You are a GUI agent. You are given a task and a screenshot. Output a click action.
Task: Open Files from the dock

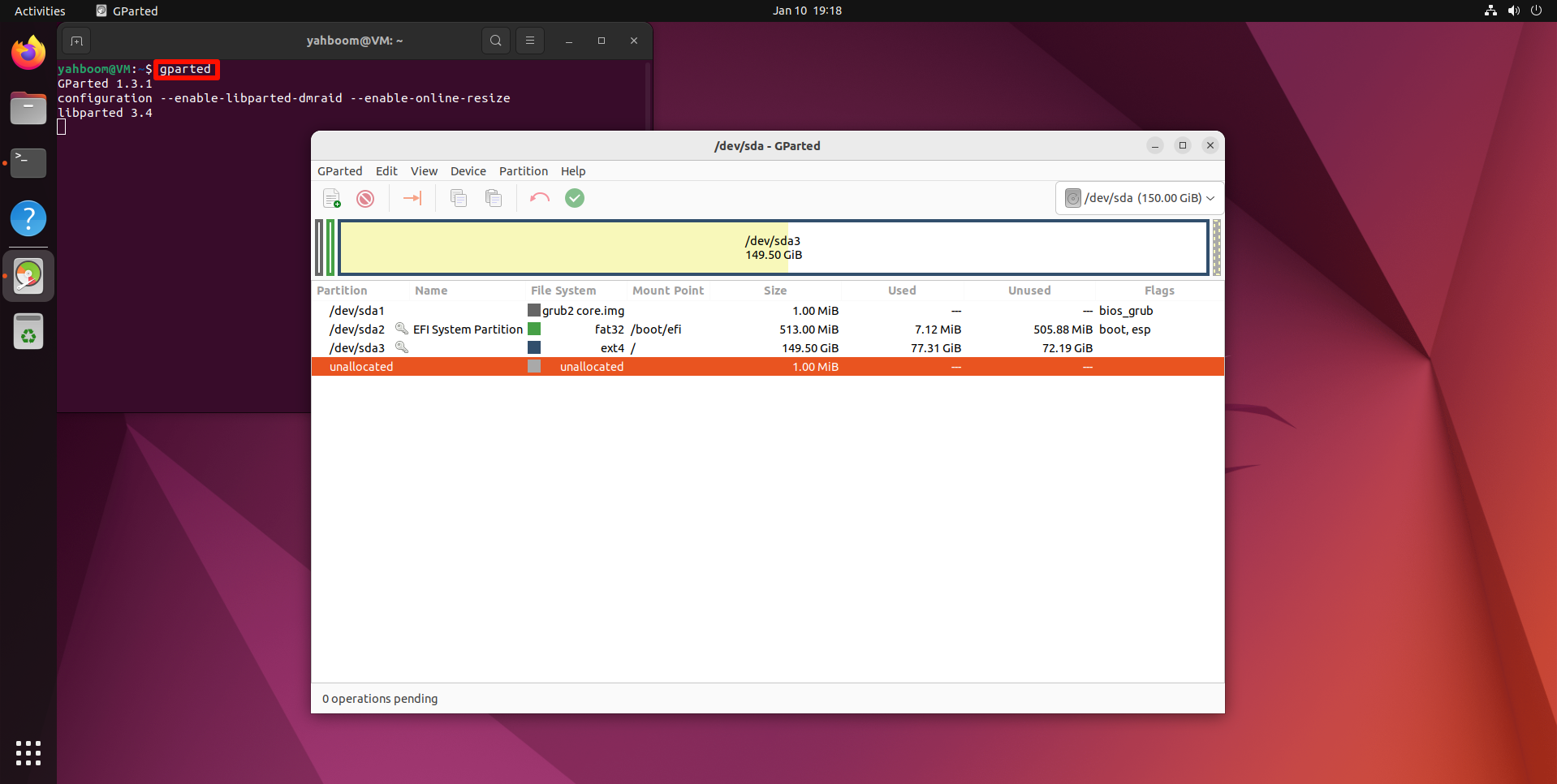point(28,108)
